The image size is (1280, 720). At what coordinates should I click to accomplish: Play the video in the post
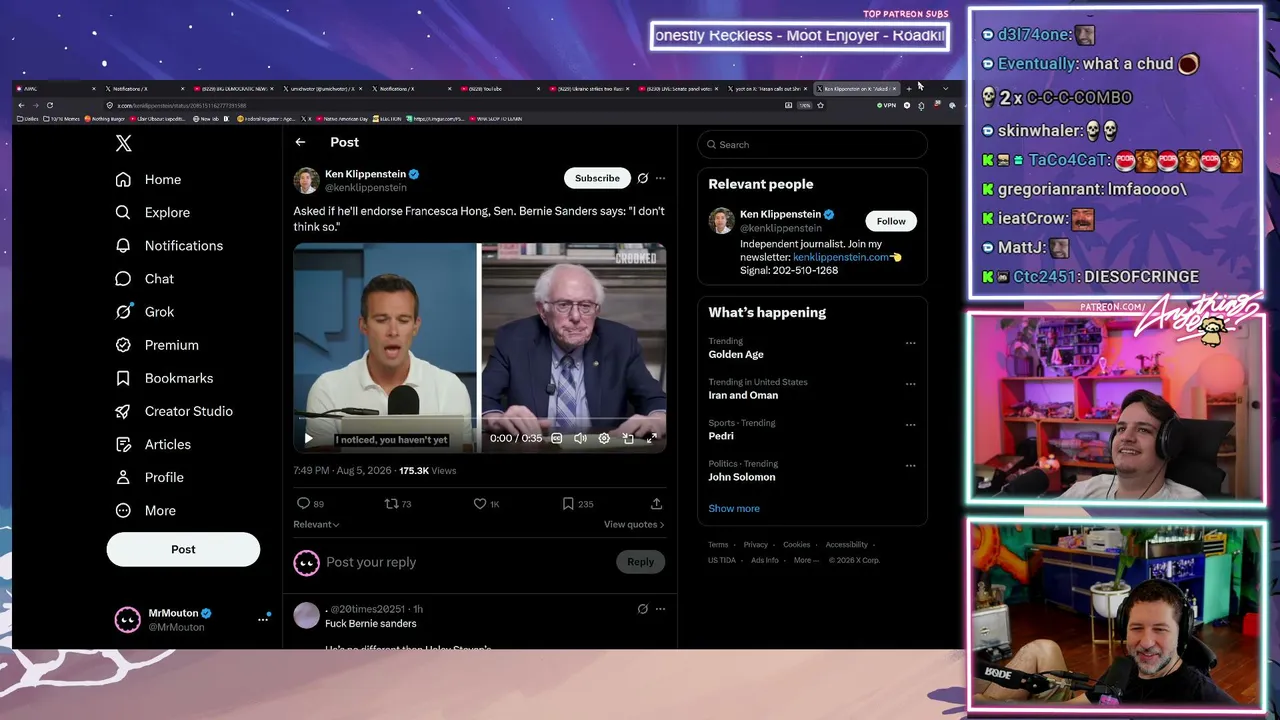coord(308,438)
